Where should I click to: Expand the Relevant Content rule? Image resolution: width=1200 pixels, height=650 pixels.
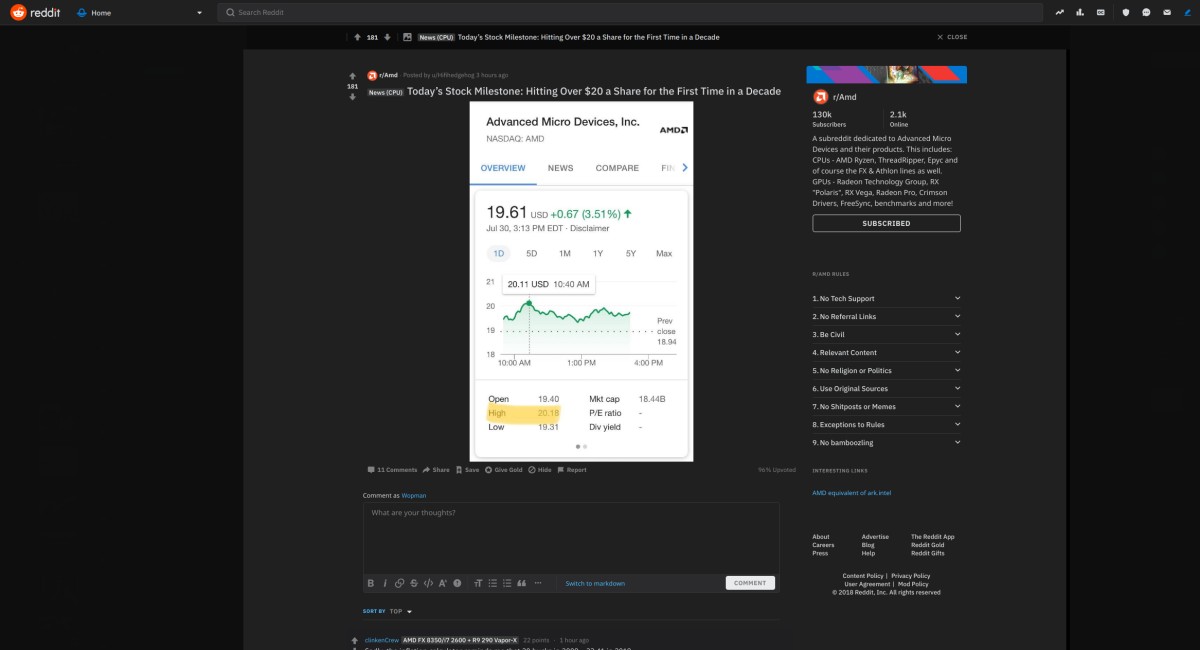[x=886, y=352]
